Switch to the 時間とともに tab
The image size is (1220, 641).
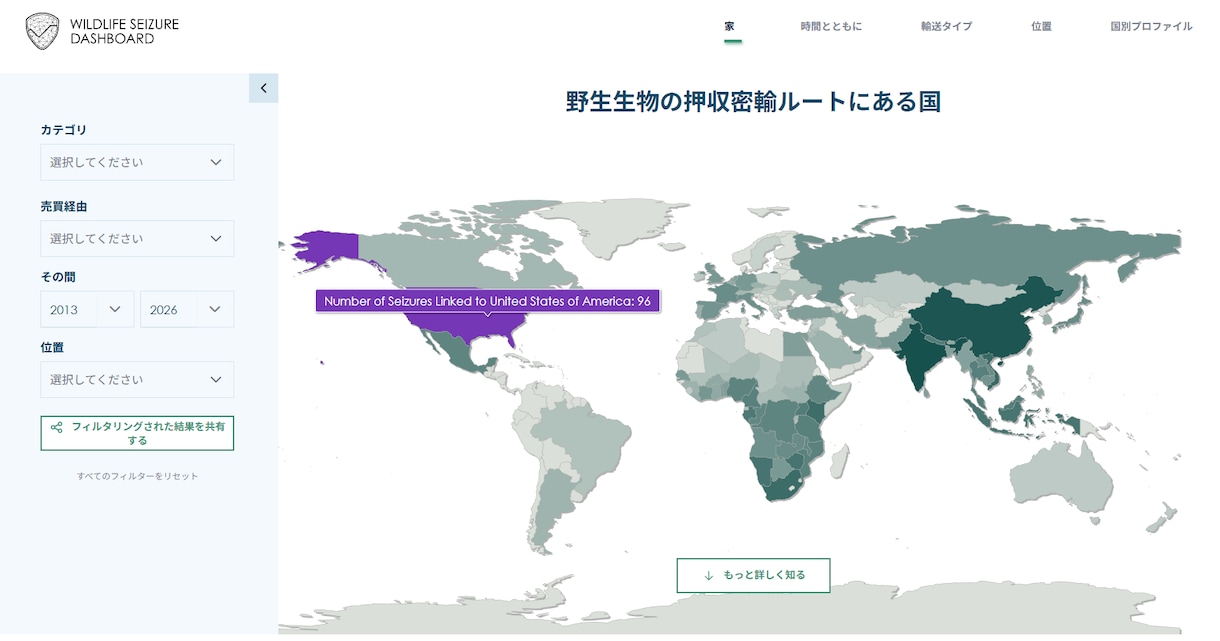[x=831, y=27]
